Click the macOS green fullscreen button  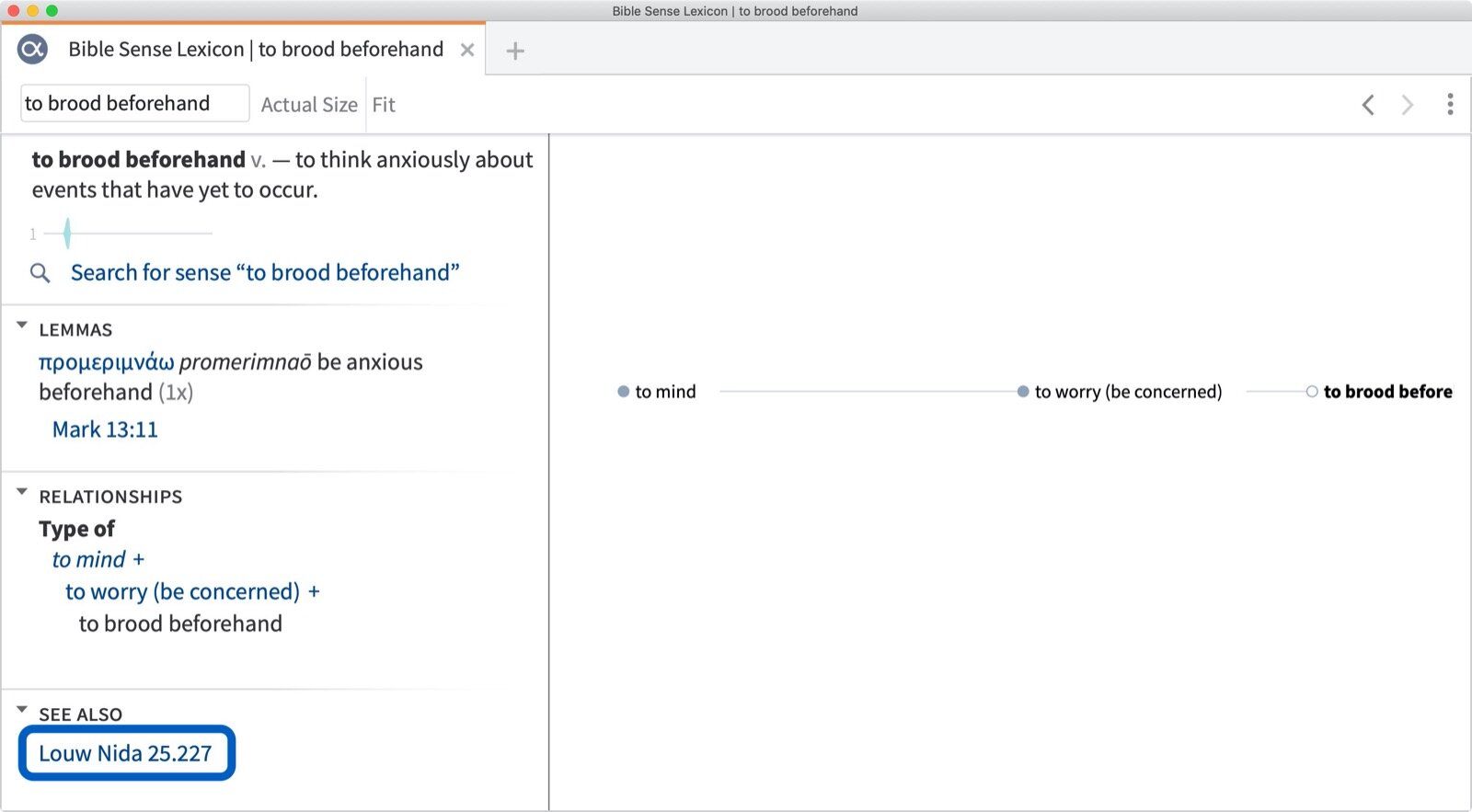[52, 11]
